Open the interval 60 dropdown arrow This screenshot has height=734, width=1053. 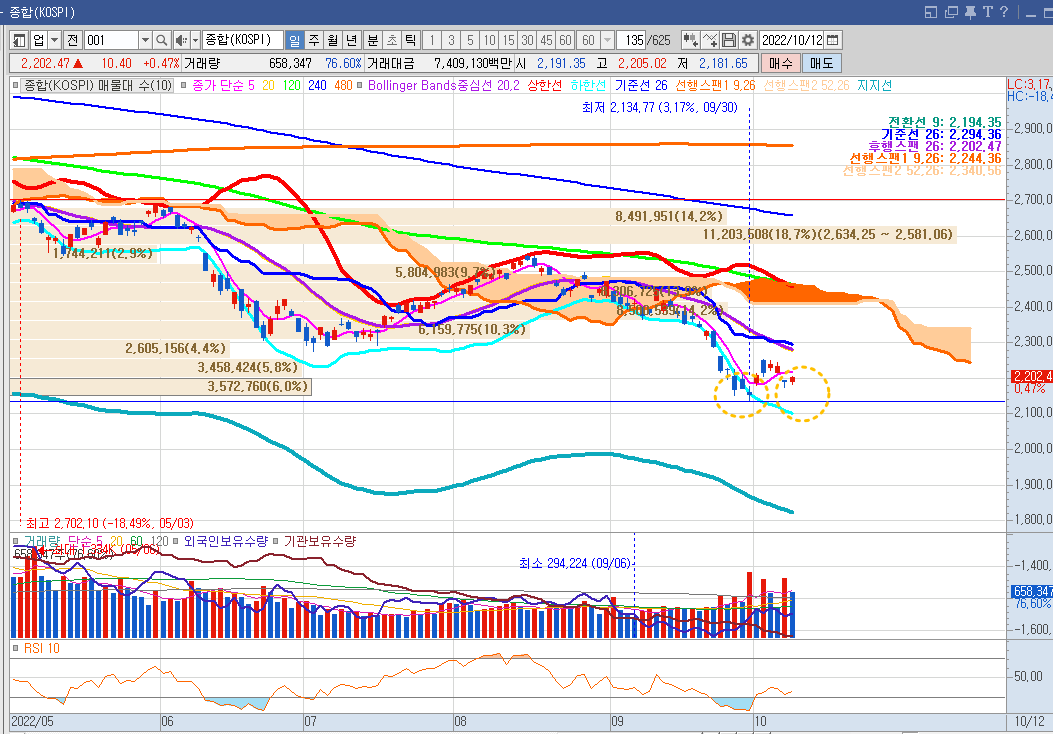(608, 40)
